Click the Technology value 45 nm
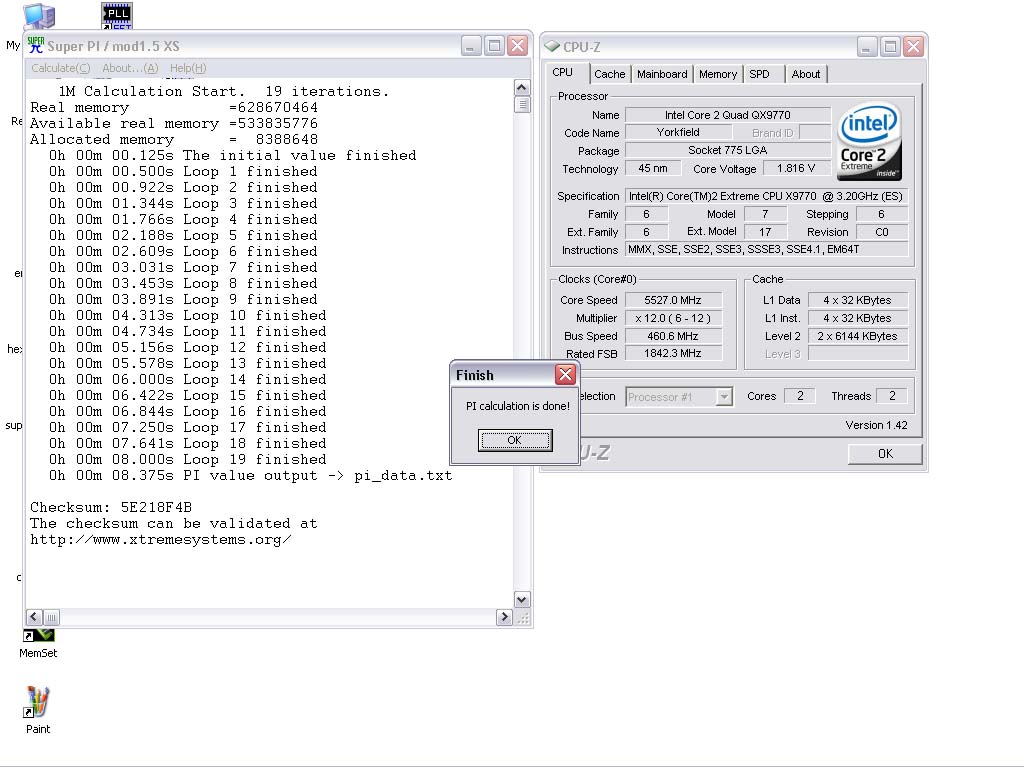1024x768 pixels. 653,168
